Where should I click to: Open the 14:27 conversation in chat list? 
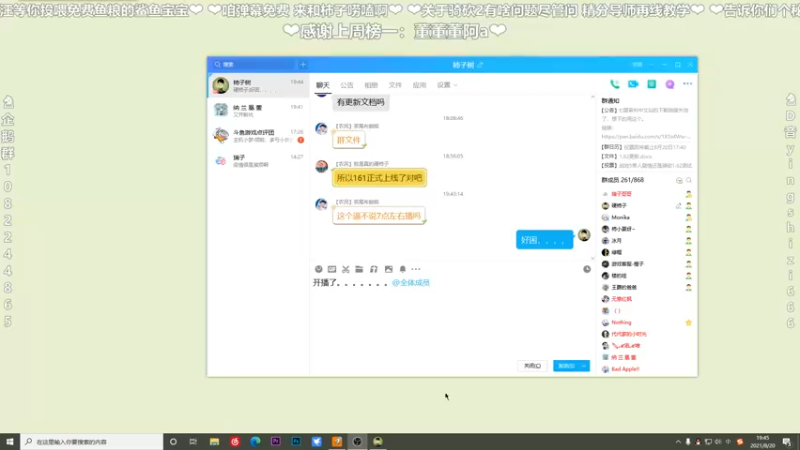(x=258, y=160)
